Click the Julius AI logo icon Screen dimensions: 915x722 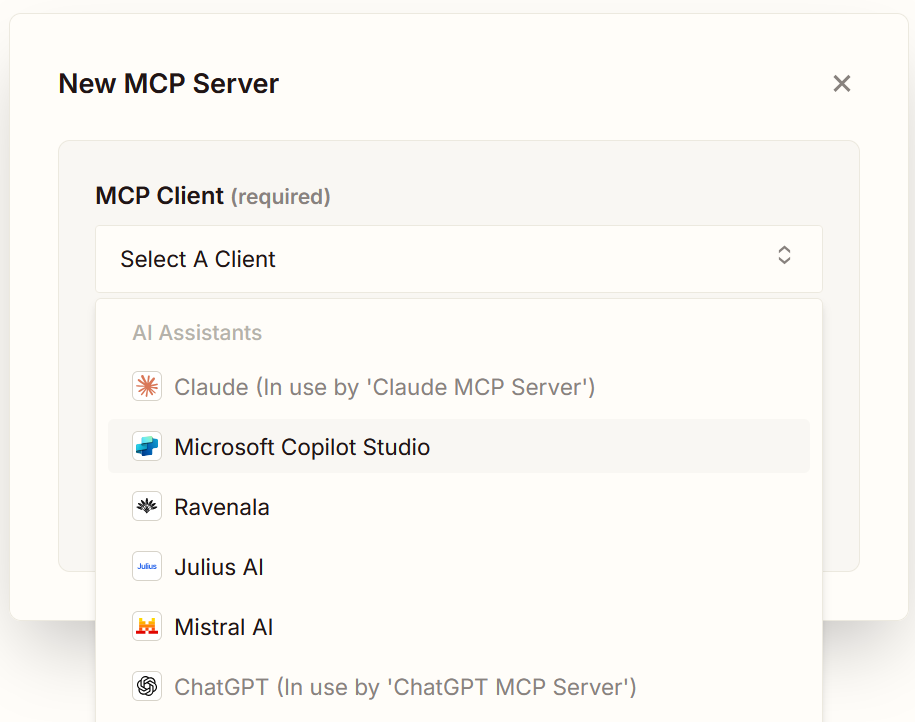pos(147,567)
